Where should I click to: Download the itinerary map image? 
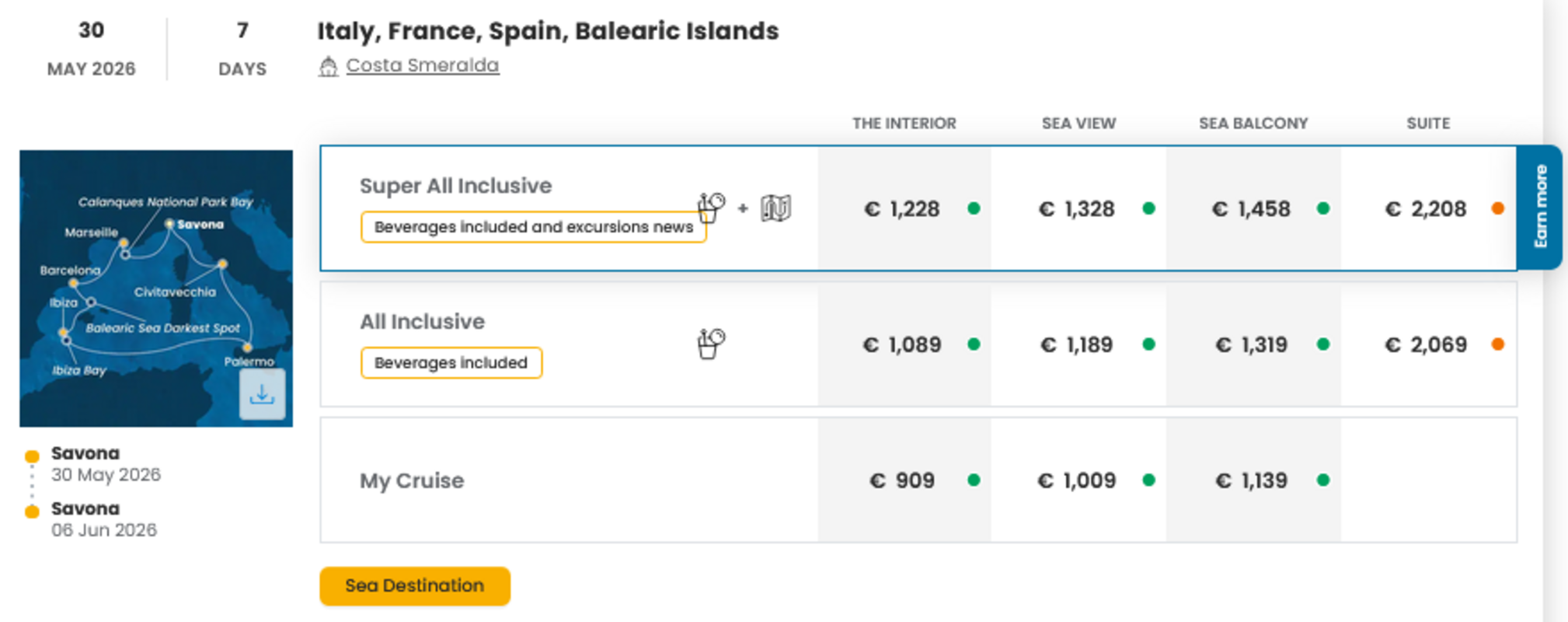(x=262, y=394)
